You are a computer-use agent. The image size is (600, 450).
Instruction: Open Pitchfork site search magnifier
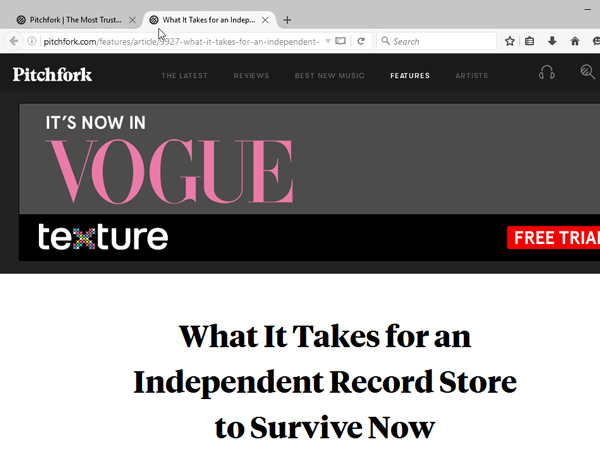[587, 72]
